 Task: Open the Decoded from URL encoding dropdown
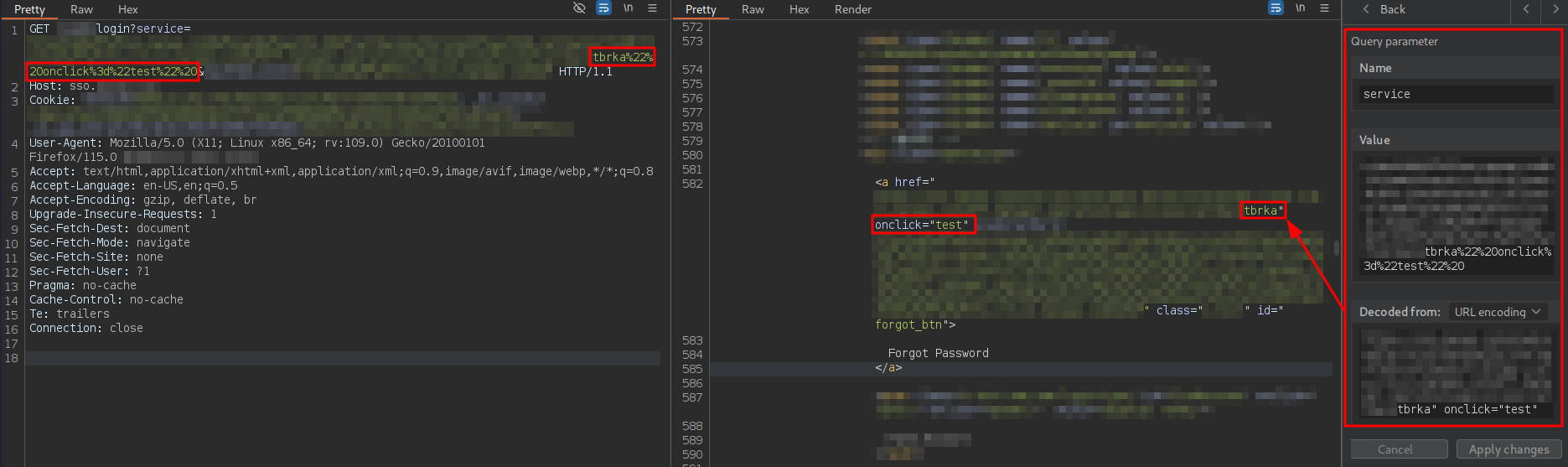(1497, 312)
